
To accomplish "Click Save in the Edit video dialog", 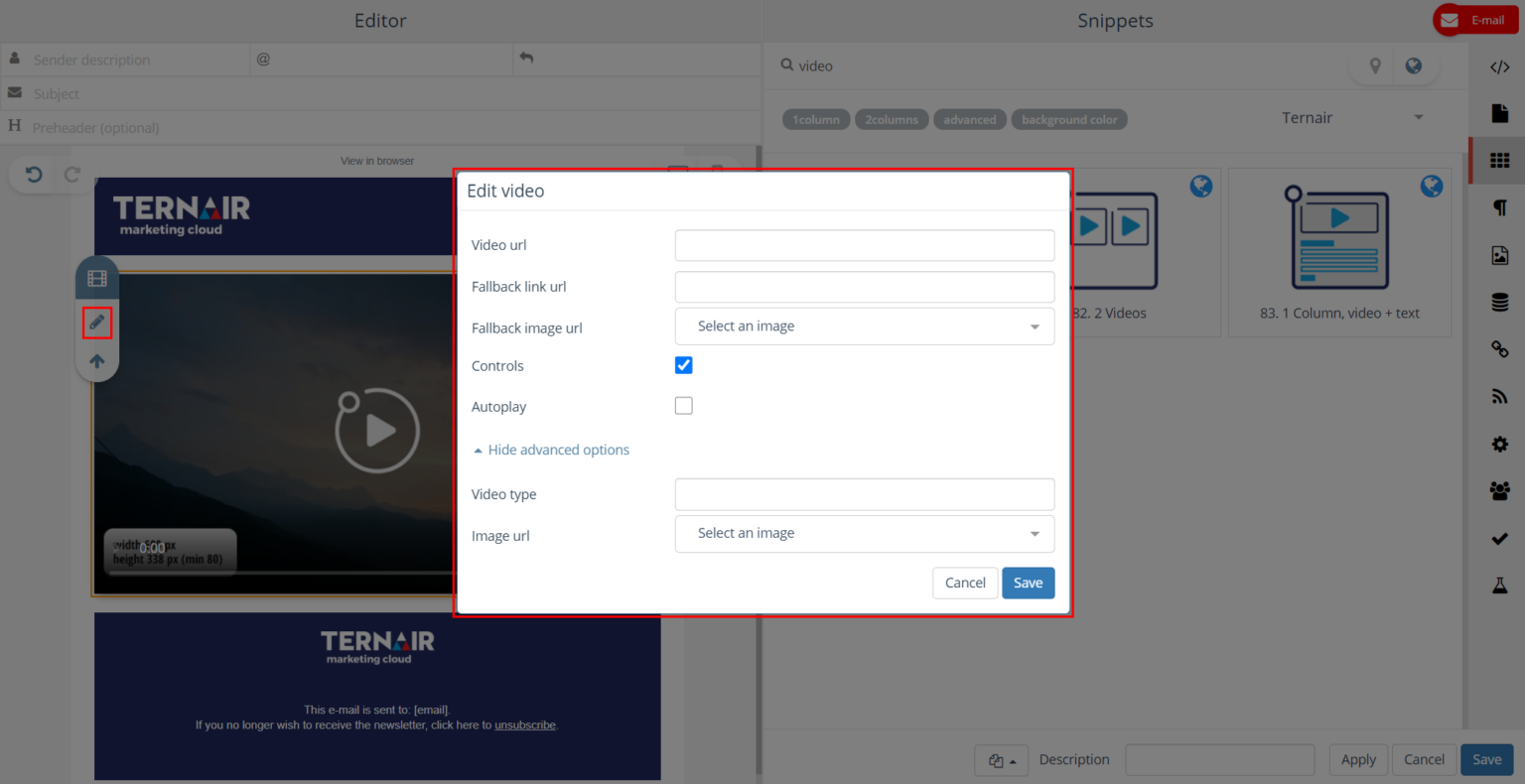I will 1029,583.
